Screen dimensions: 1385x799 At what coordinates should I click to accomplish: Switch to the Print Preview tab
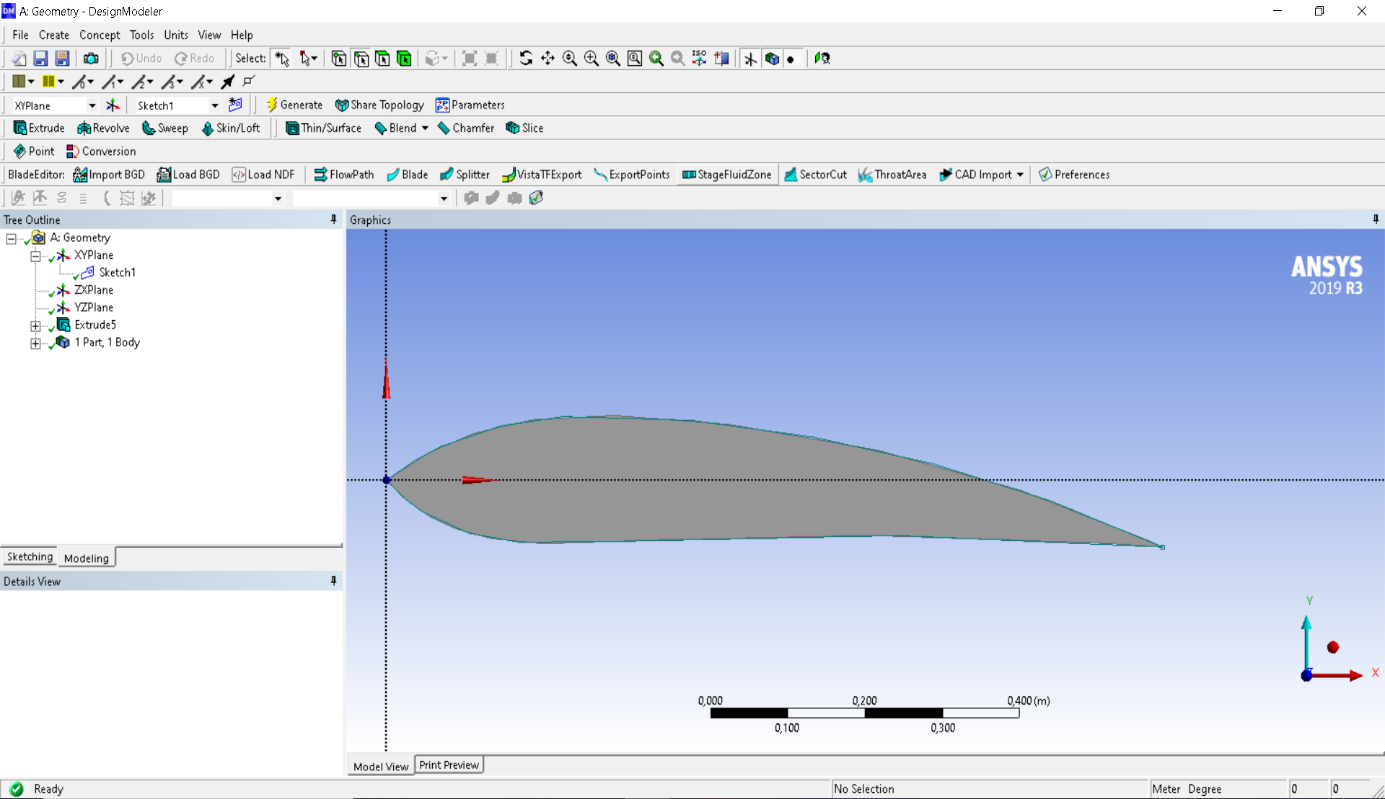tap(449, 765)
